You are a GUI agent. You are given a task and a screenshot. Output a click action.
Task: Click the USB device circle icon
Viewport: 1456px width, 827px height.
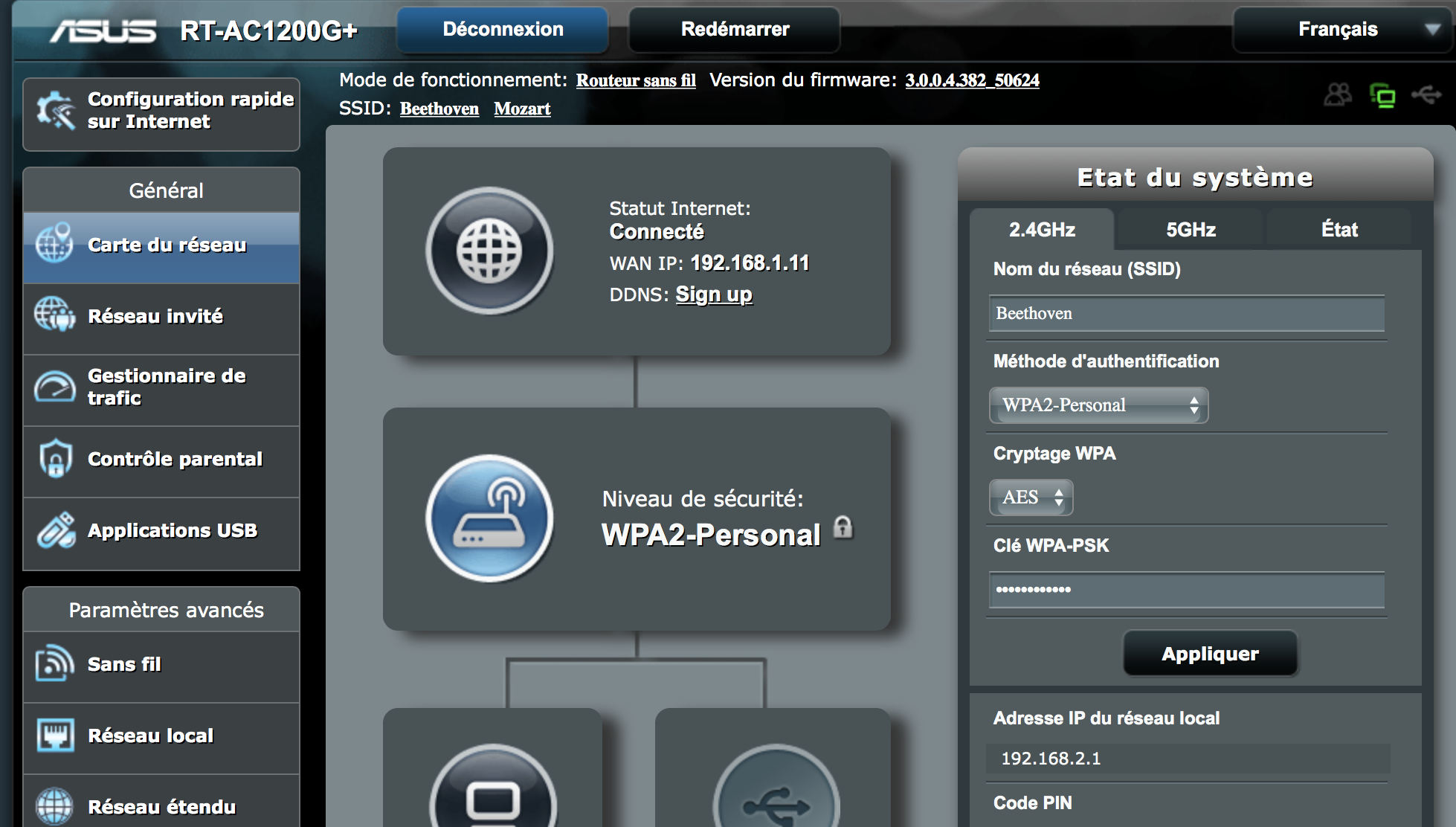point(776,802)
